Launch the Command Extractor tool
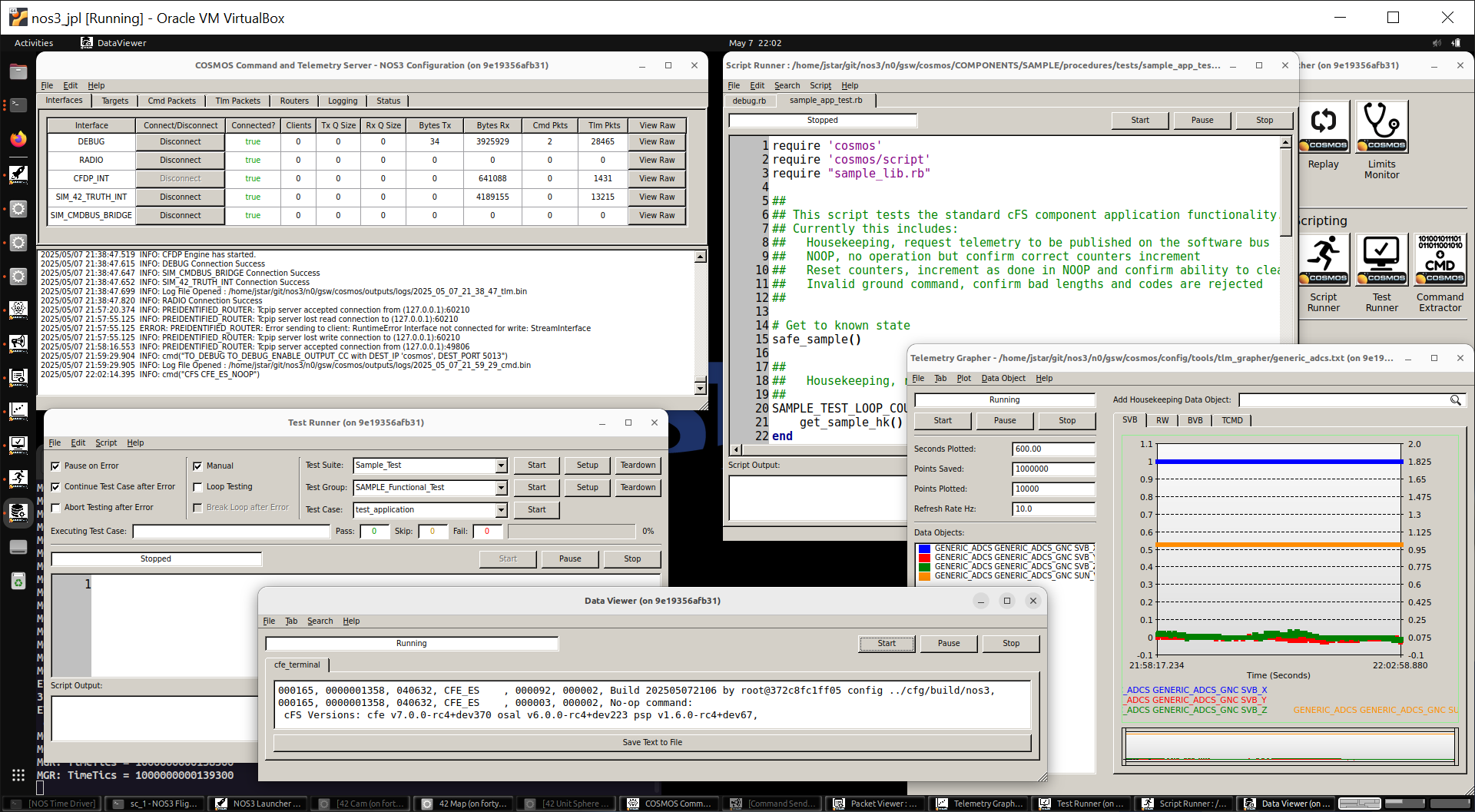The height and width of the screenshot is (812, 1475). pos(1440,260)
